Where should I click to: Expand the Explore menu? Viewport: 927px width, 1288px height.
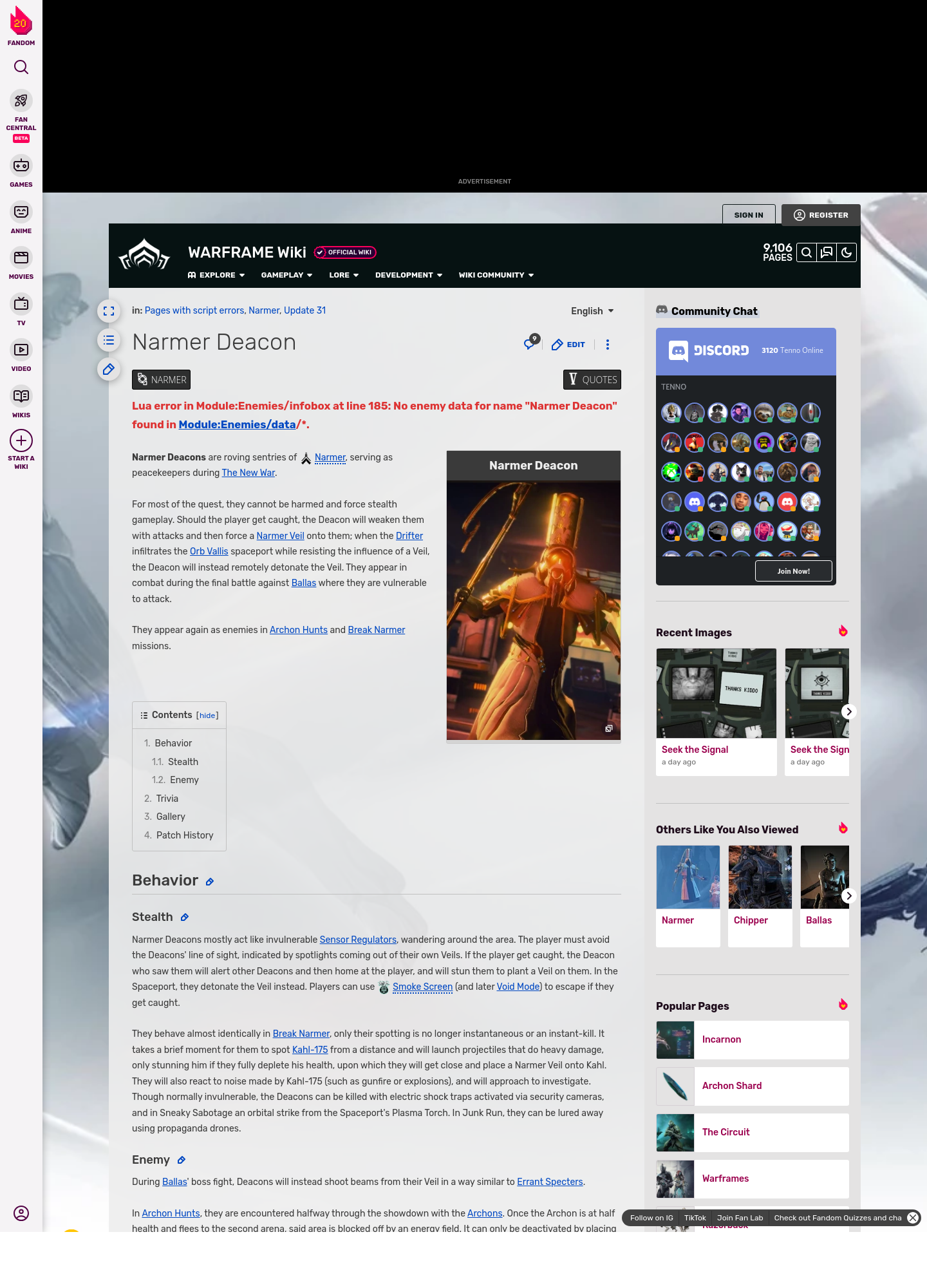click(216, 275)
